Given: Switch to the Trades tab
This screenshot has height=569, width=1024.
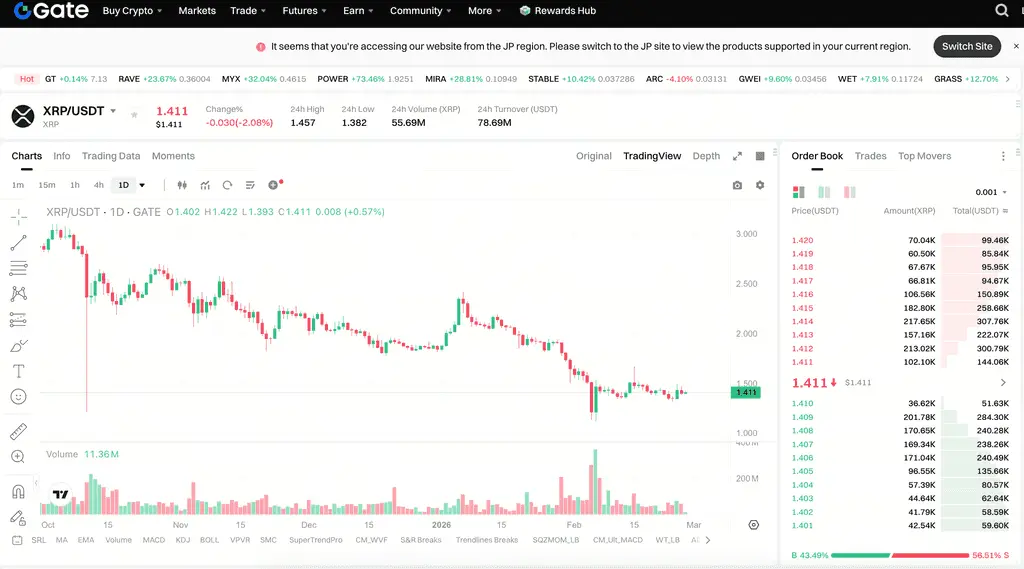Looking at the screenshot, I should pos(871,156).
